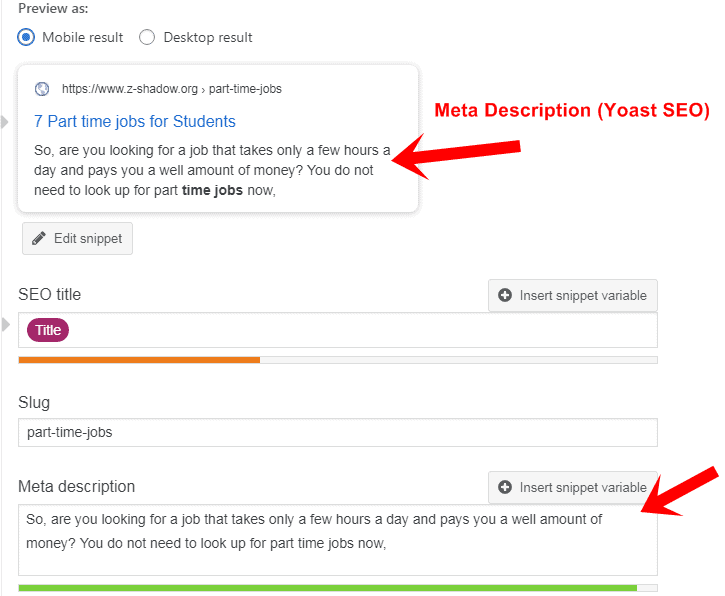Select the purple Title variable tag
The height and width of the screenshot is (596, 725).
pos(48,330)
